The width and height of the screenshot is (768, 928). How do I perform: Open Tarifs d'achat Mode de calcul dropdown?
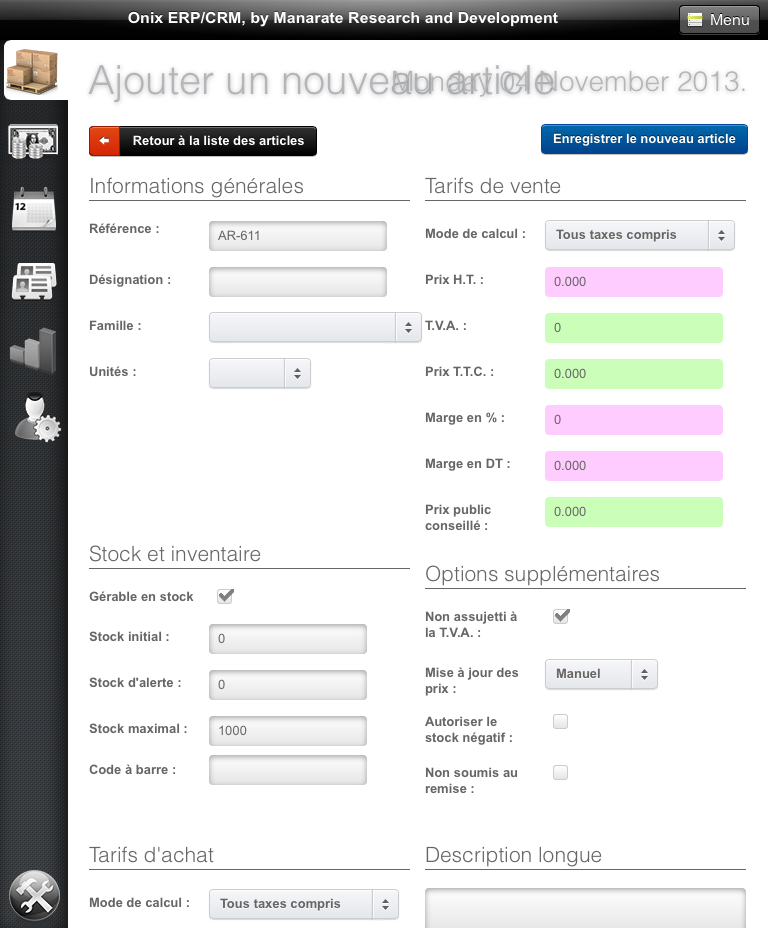304,904
